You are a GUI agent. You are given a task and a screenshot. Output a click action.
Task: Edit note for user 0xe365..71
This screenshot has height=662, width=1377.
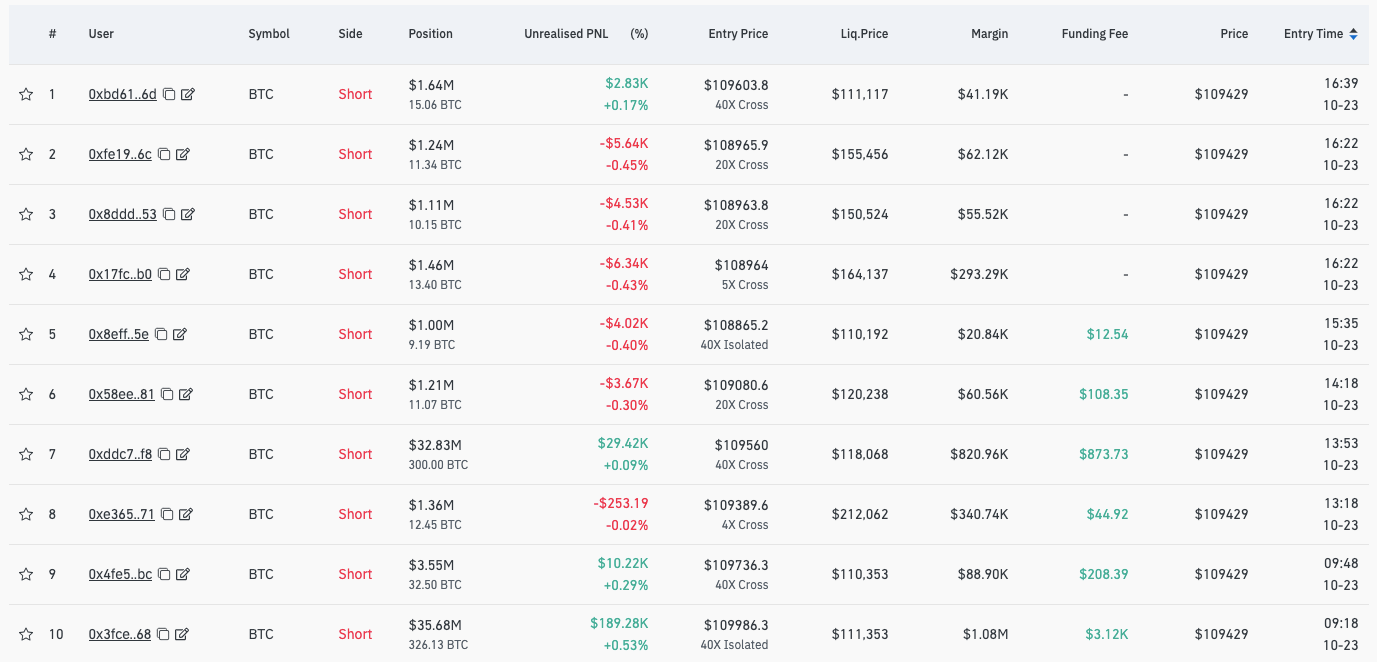[186, 515]
